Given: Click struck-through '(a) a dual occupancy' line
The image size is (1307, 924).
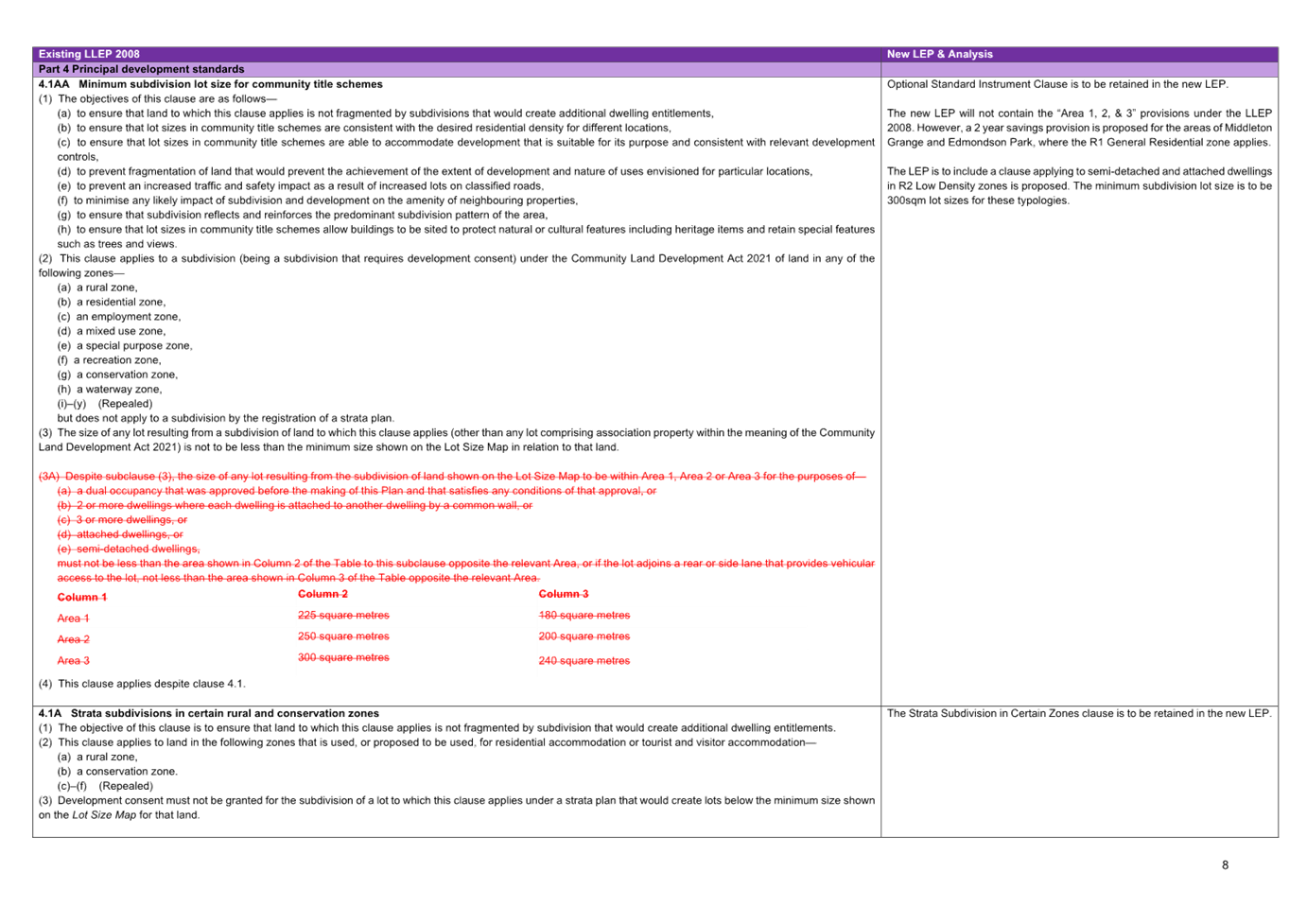Looking at the screenshot, I should coord(357,491).
